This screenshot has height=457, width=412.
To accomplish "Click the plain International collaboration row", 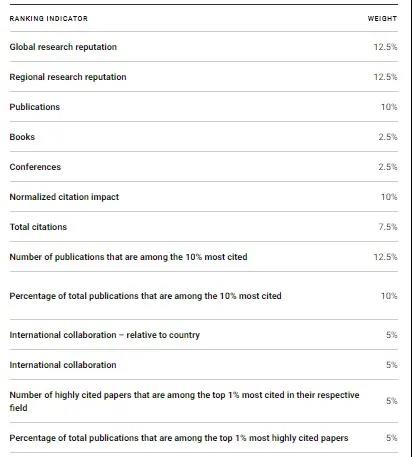I will [204, 365].
